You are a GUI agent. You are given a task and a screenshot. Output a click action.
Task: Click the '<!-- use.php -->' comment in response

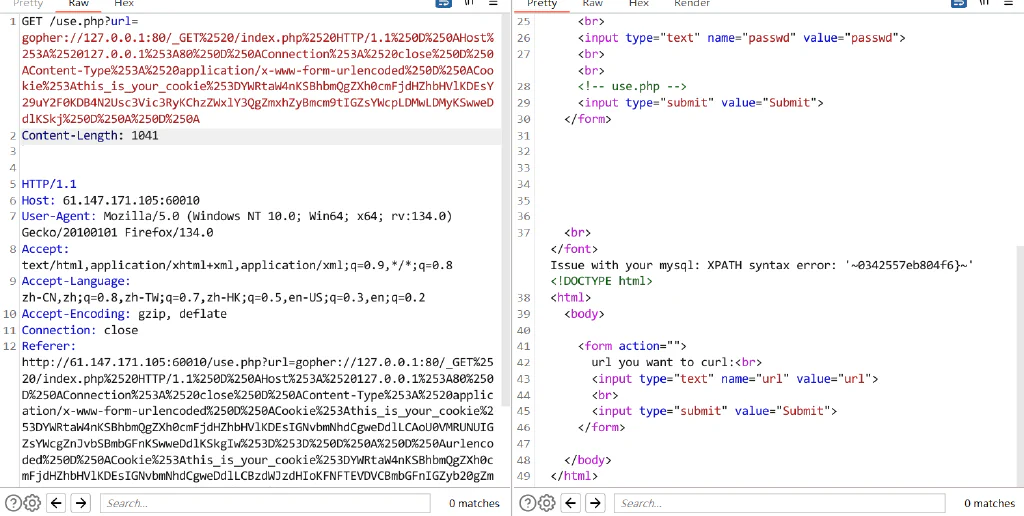tap(632, 86)
